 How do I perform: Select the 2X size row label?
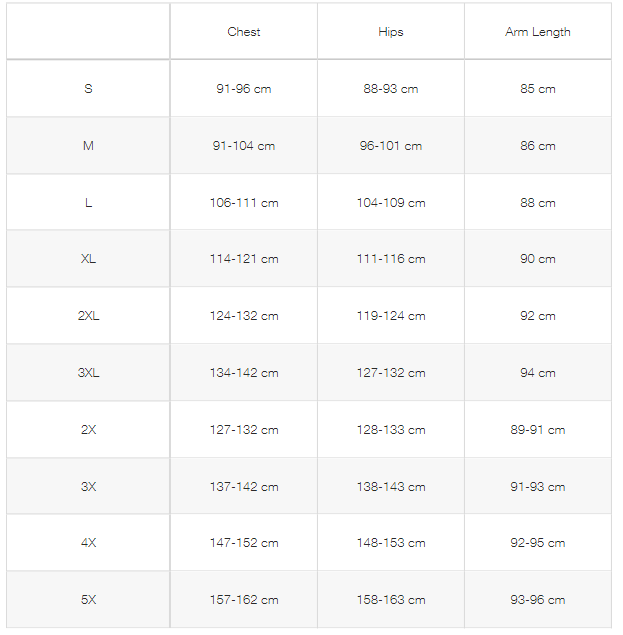click(x=88, y=430)
